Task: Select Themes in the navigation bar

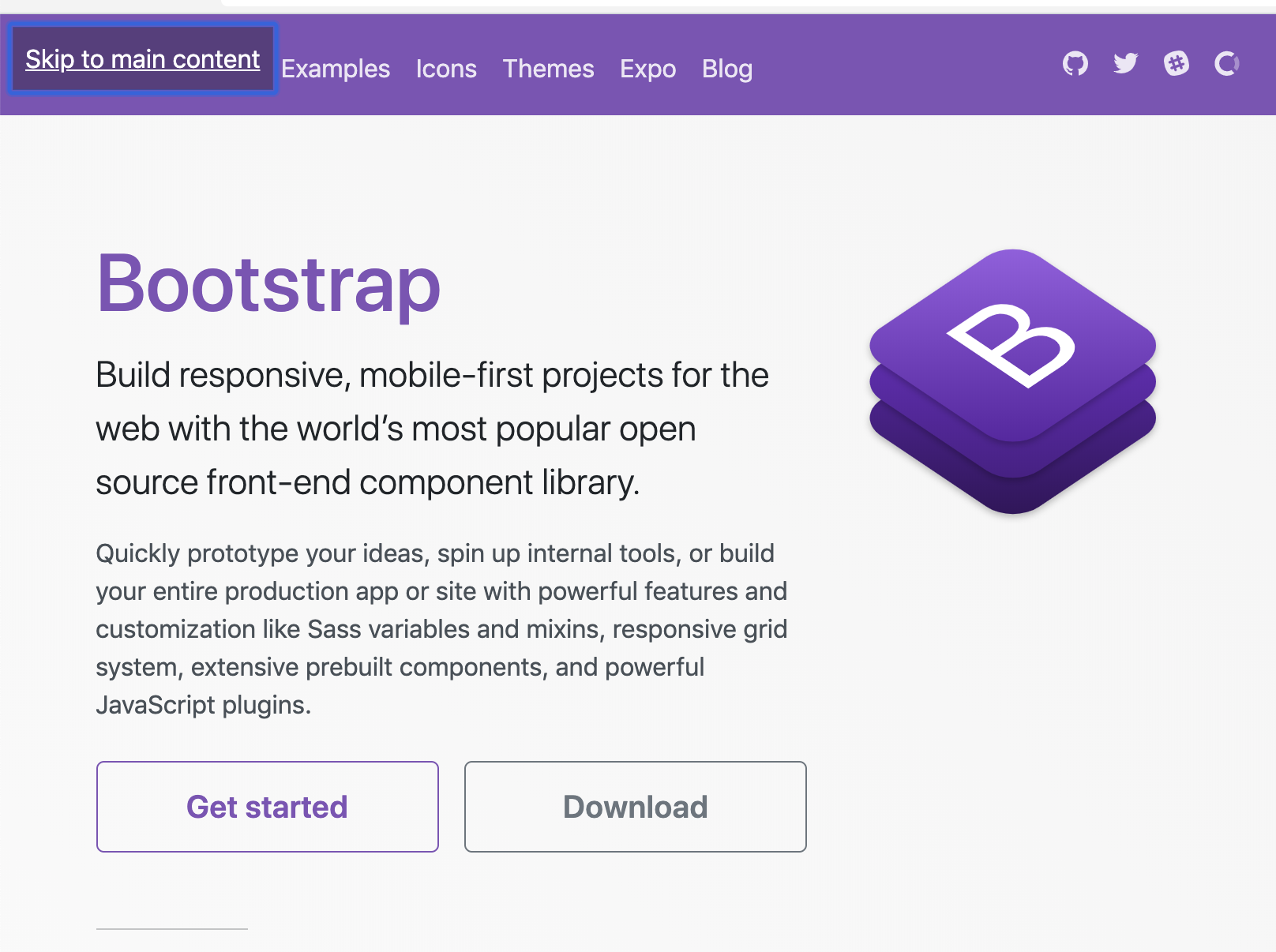Action: point(548,69)
